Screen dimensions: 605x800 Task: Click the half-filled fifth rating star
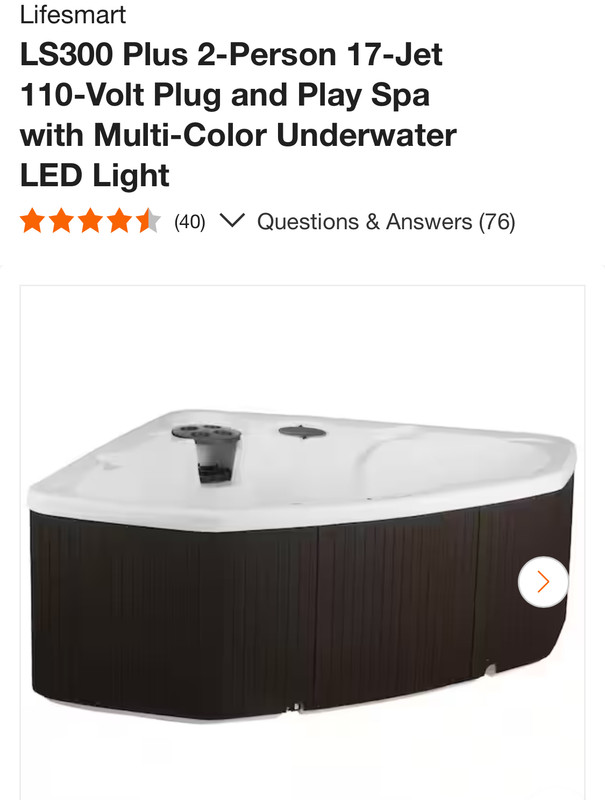[x=148, y=221]
